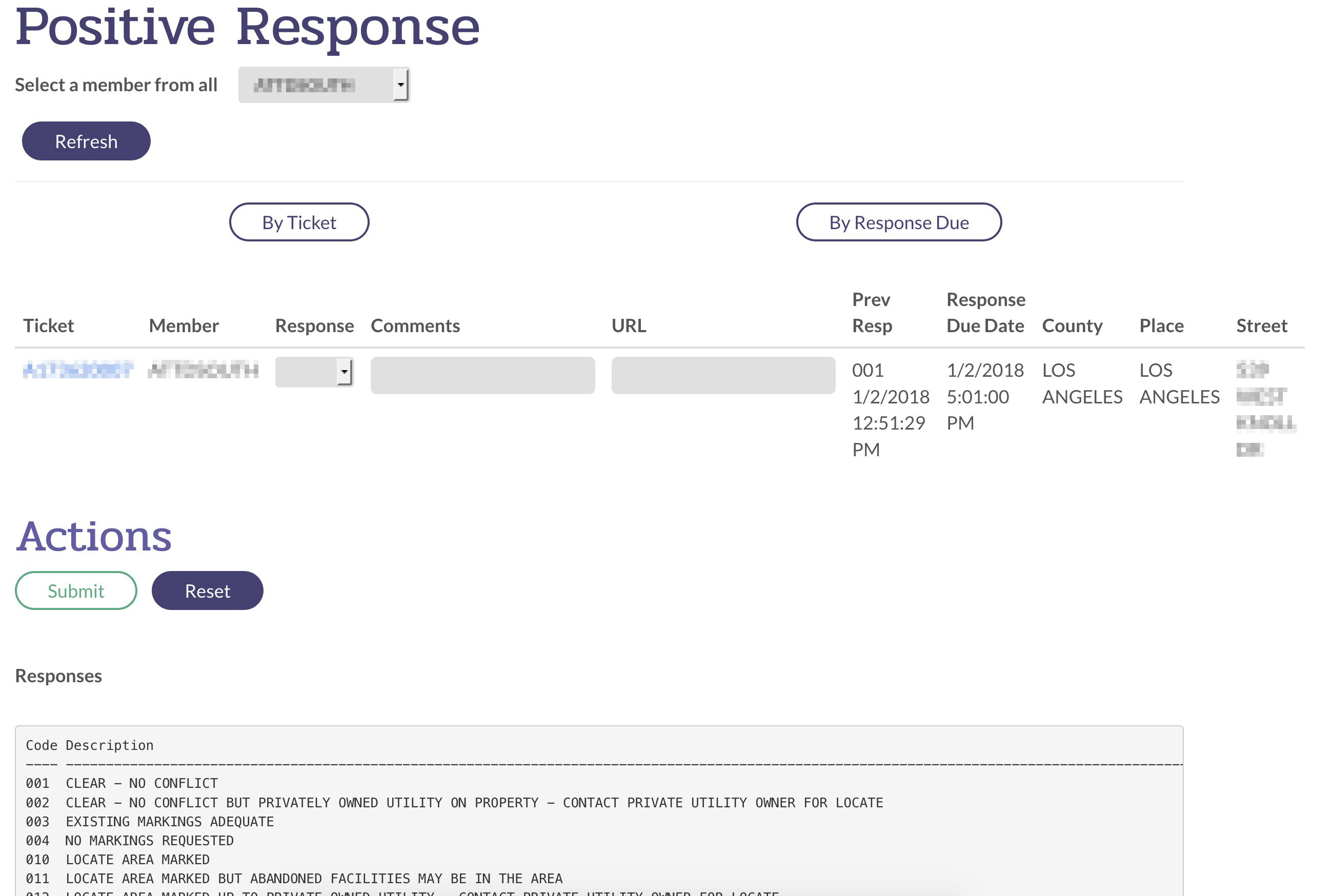Open the blurred ticket number link
Viewport: 1330px width, 896px height.
78,370
